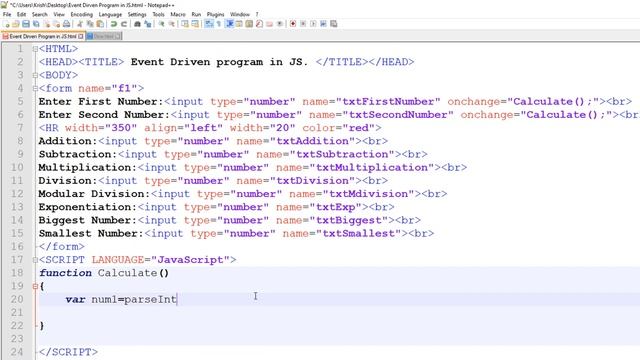Open the Macro menu

pyautogui.click(x=178, y=14)
